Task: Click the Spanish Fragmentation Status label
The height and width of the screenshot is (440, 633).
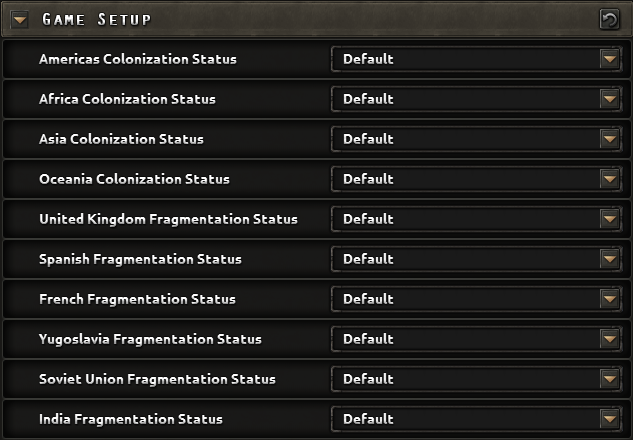Action: [x=140, y=259]
